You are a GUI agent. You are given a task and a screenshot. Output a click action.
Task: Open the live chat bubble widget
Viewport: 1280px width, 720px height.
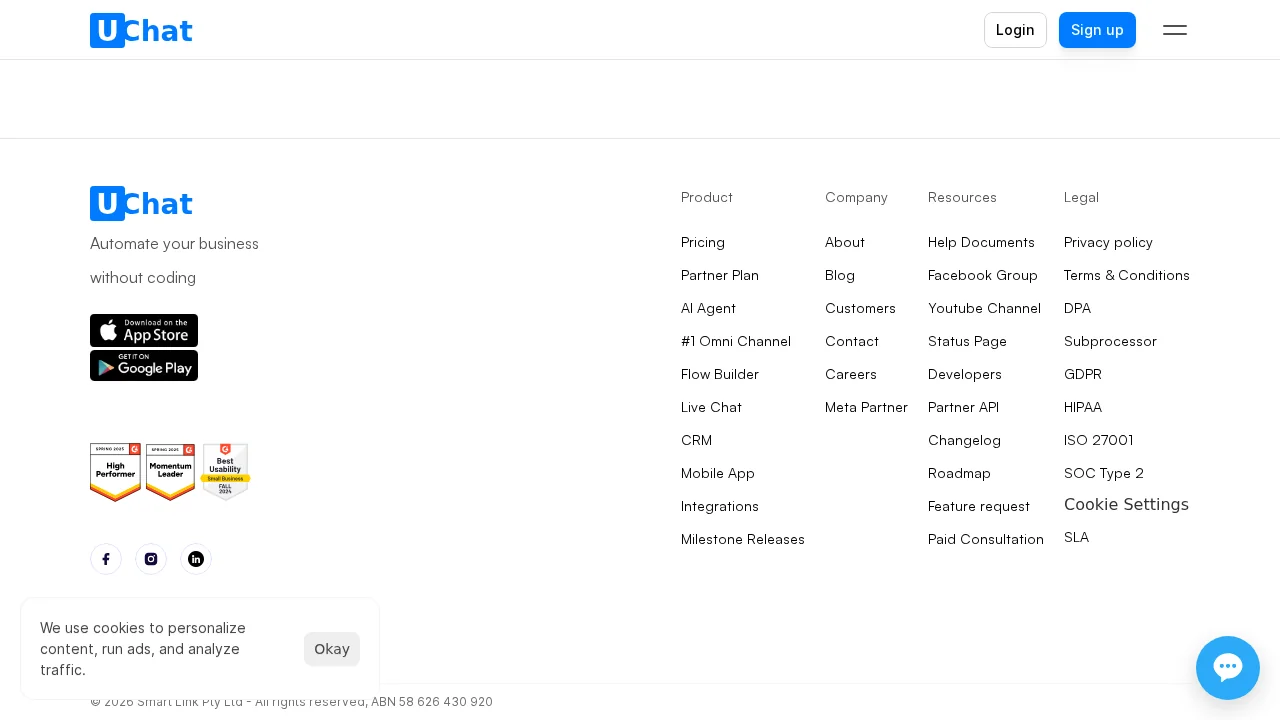pos(1228,668)
